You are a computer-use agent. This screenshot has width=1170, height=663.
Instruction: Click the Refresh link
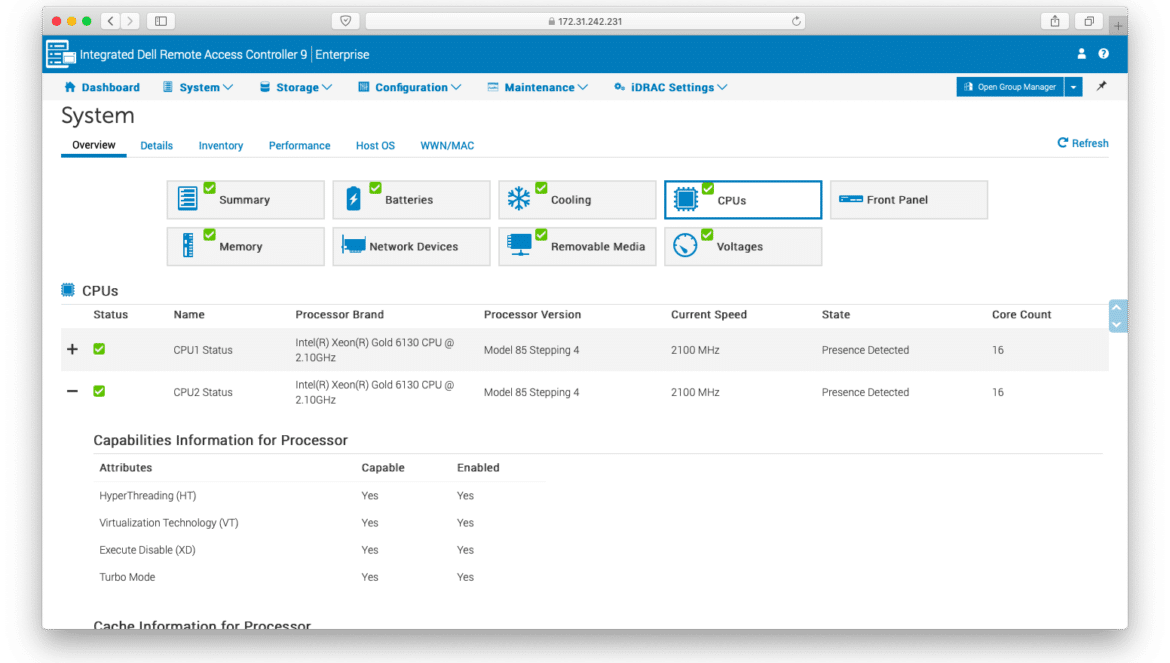pyautogui.click(x=1083, y=143)
